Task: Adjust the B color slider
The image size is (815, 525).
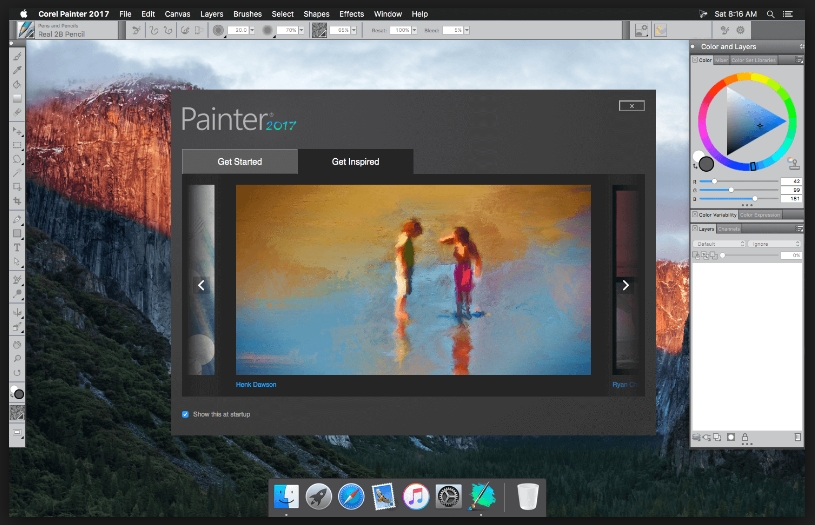Action: pos(739,199)
